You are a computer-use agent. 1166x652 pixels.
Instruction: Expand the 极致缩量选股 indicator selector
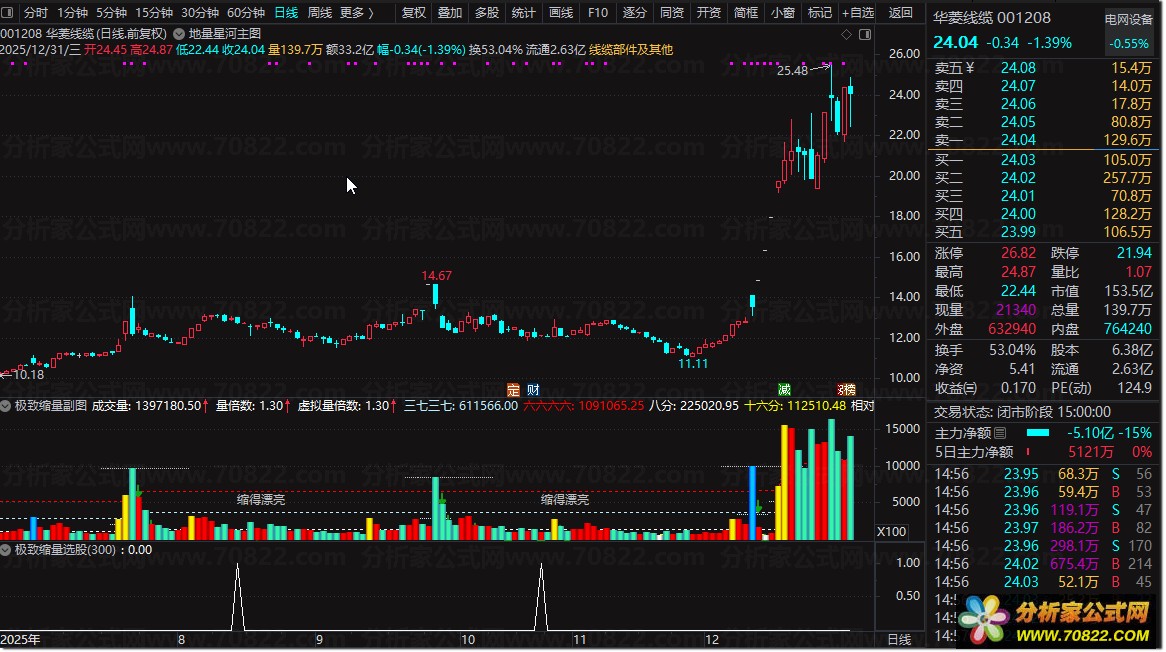[6, 550]
